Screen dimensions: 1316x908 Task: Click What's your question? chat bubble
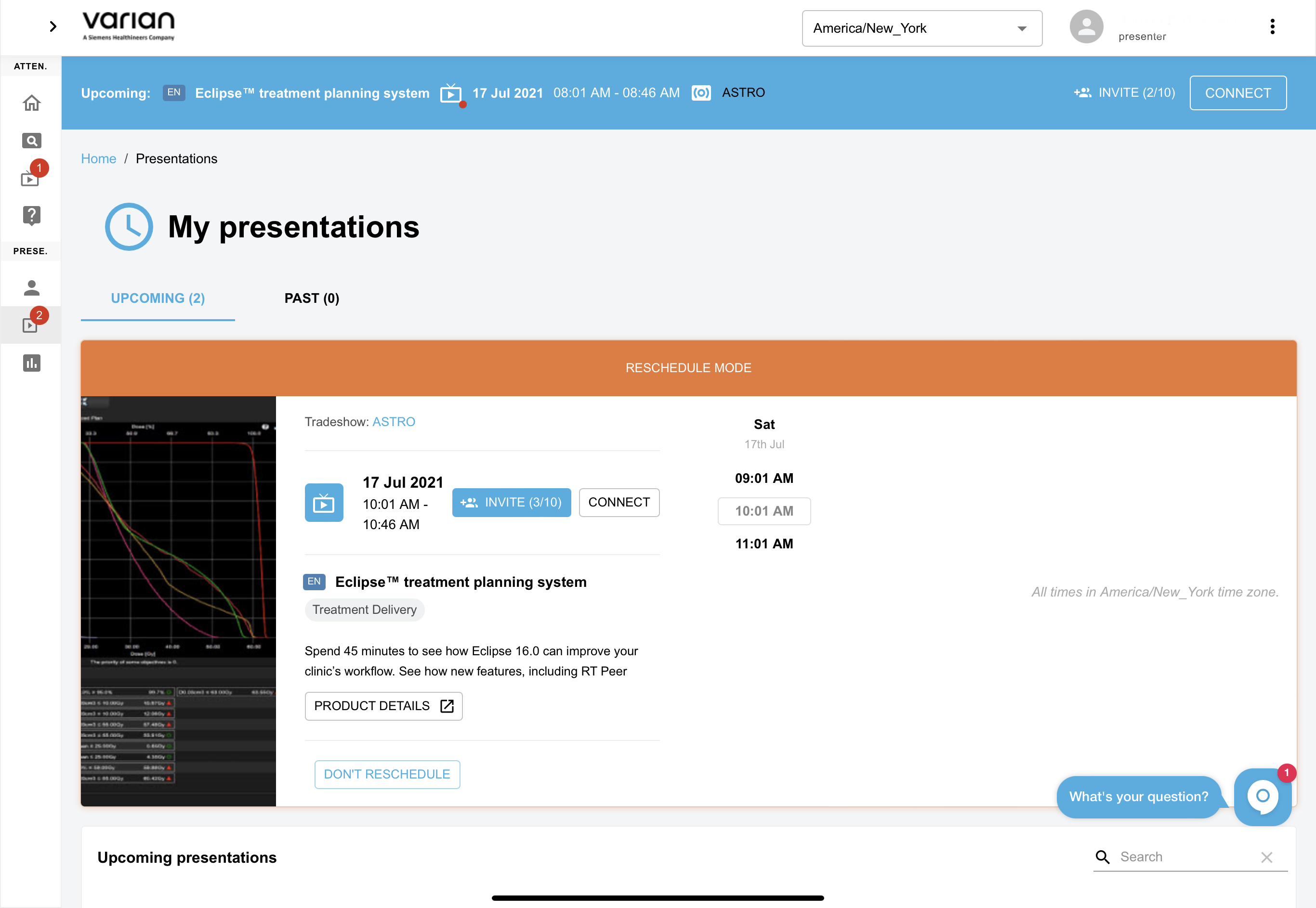(x=1138, y=796)
